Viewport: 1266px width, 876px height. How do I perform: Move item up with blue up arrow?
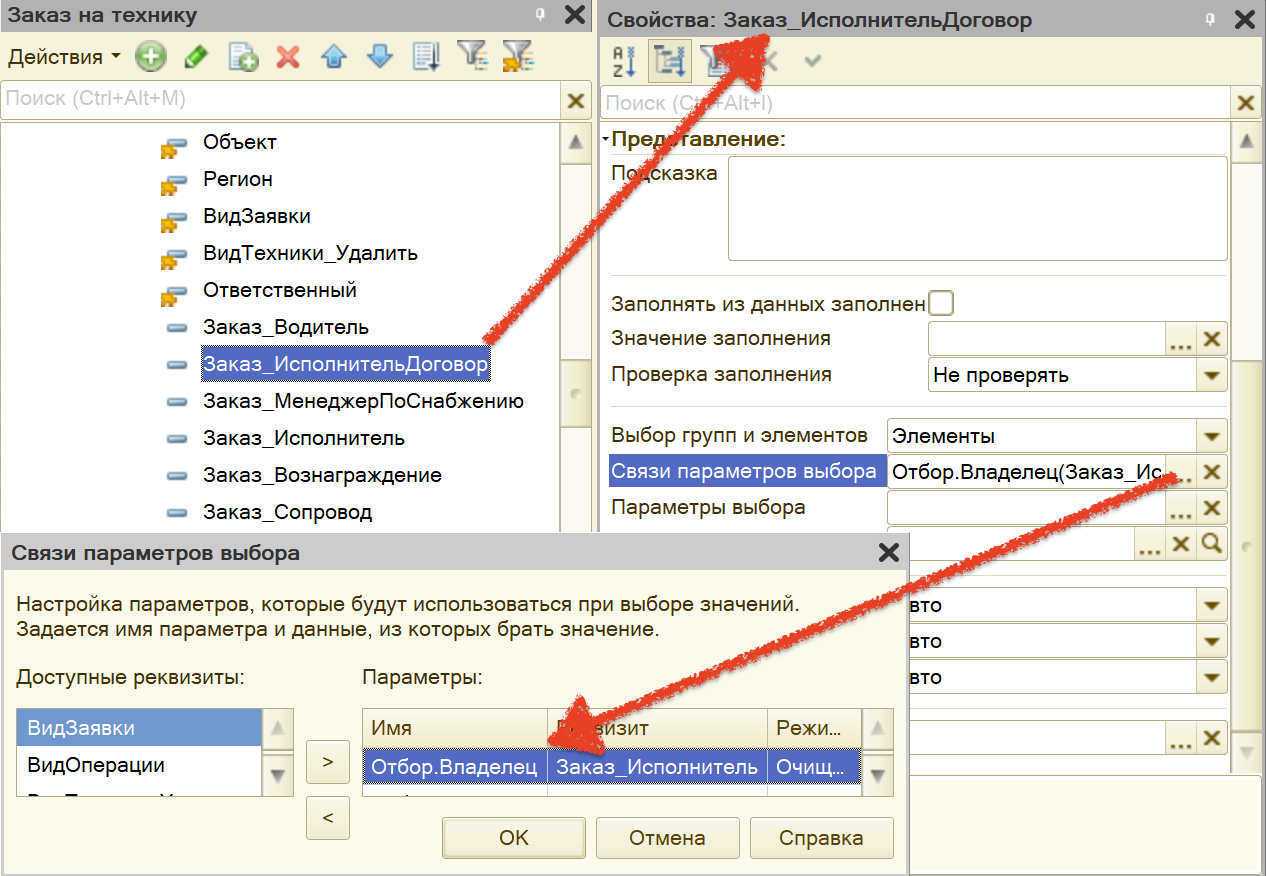334,57
